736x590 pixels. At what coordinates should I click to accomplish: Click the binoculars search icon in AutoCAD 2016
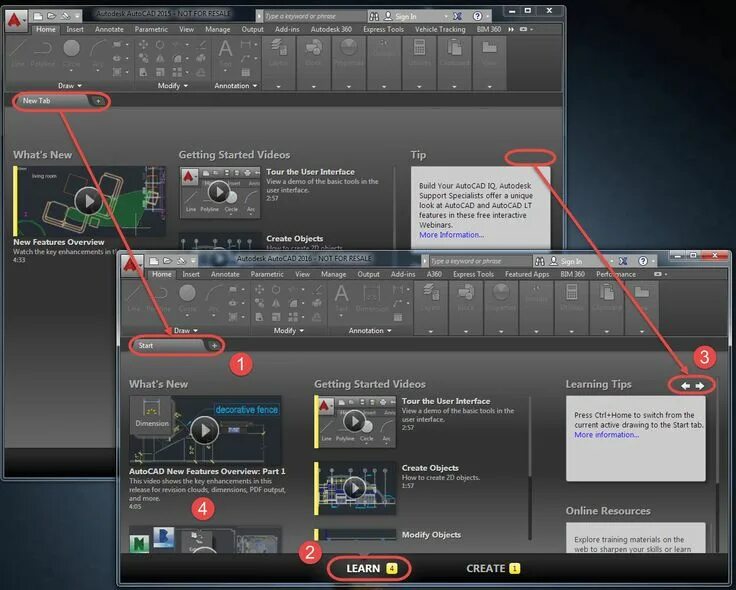540,261
